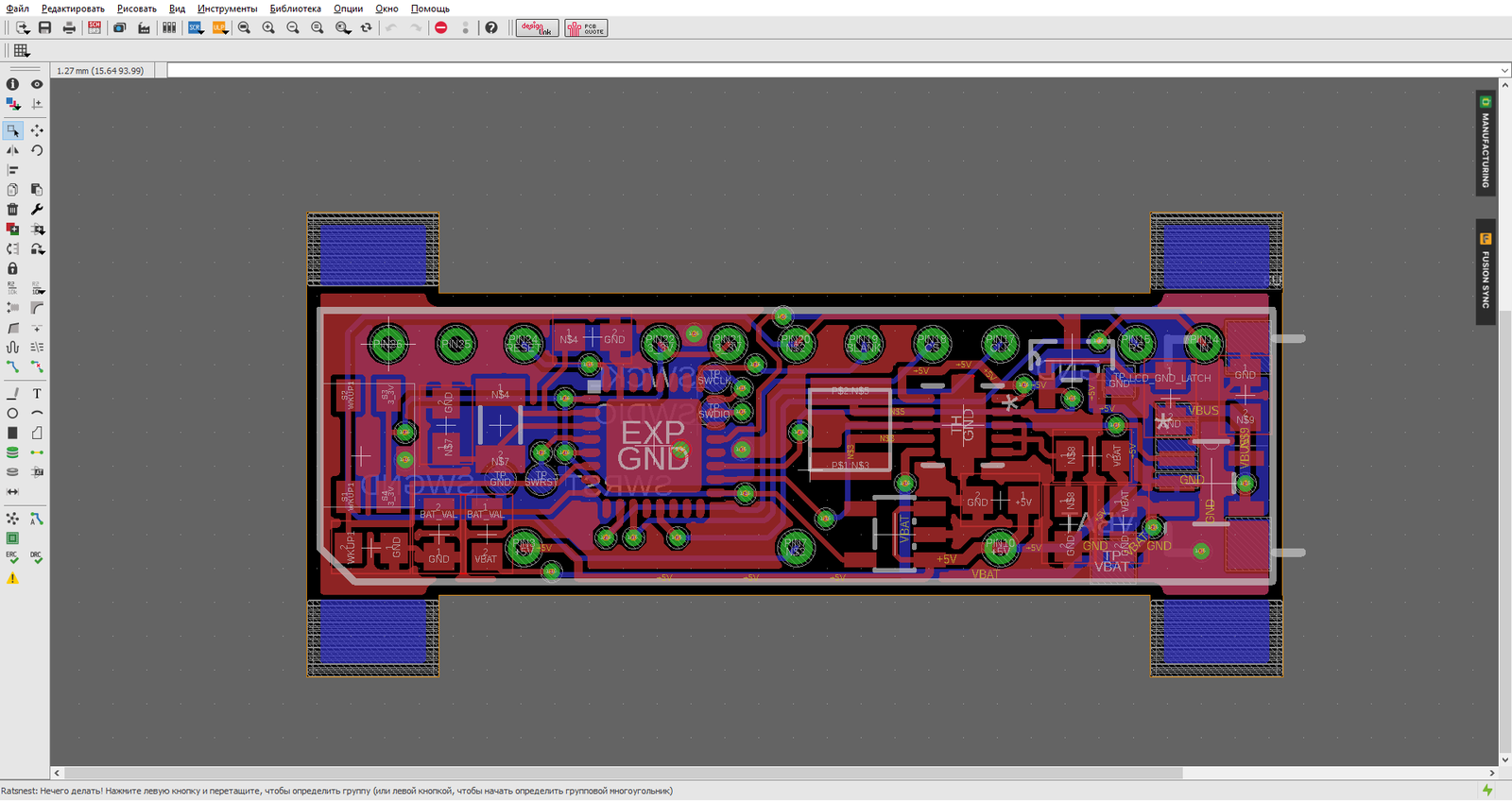Click the zoom out magnifier
Screen dimensions: 1512x801
tap(293, 27)
